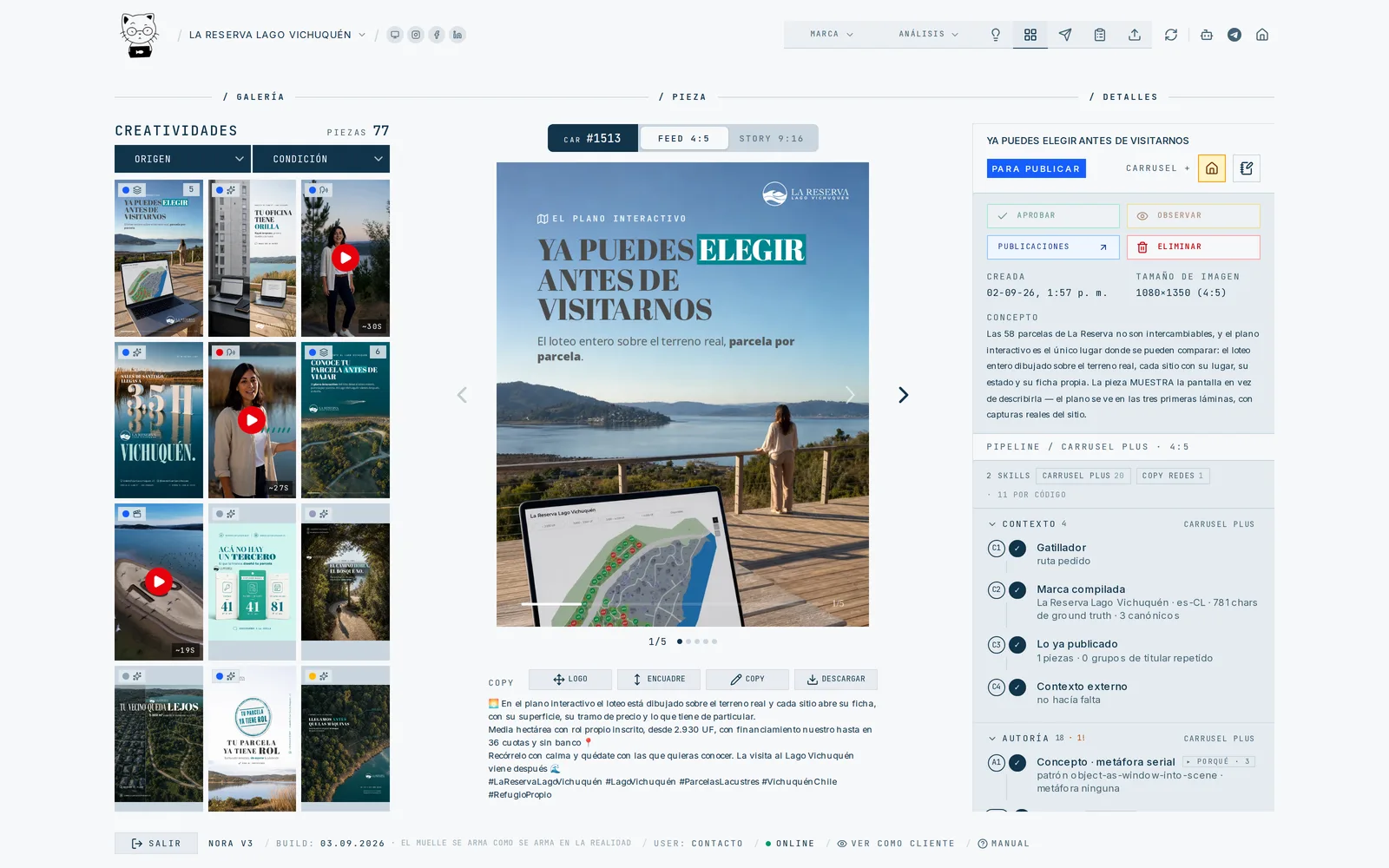1389x868 pixels.
Task: Click the Carrusel Plus 20 skill tag
Action: point(1083,476)
